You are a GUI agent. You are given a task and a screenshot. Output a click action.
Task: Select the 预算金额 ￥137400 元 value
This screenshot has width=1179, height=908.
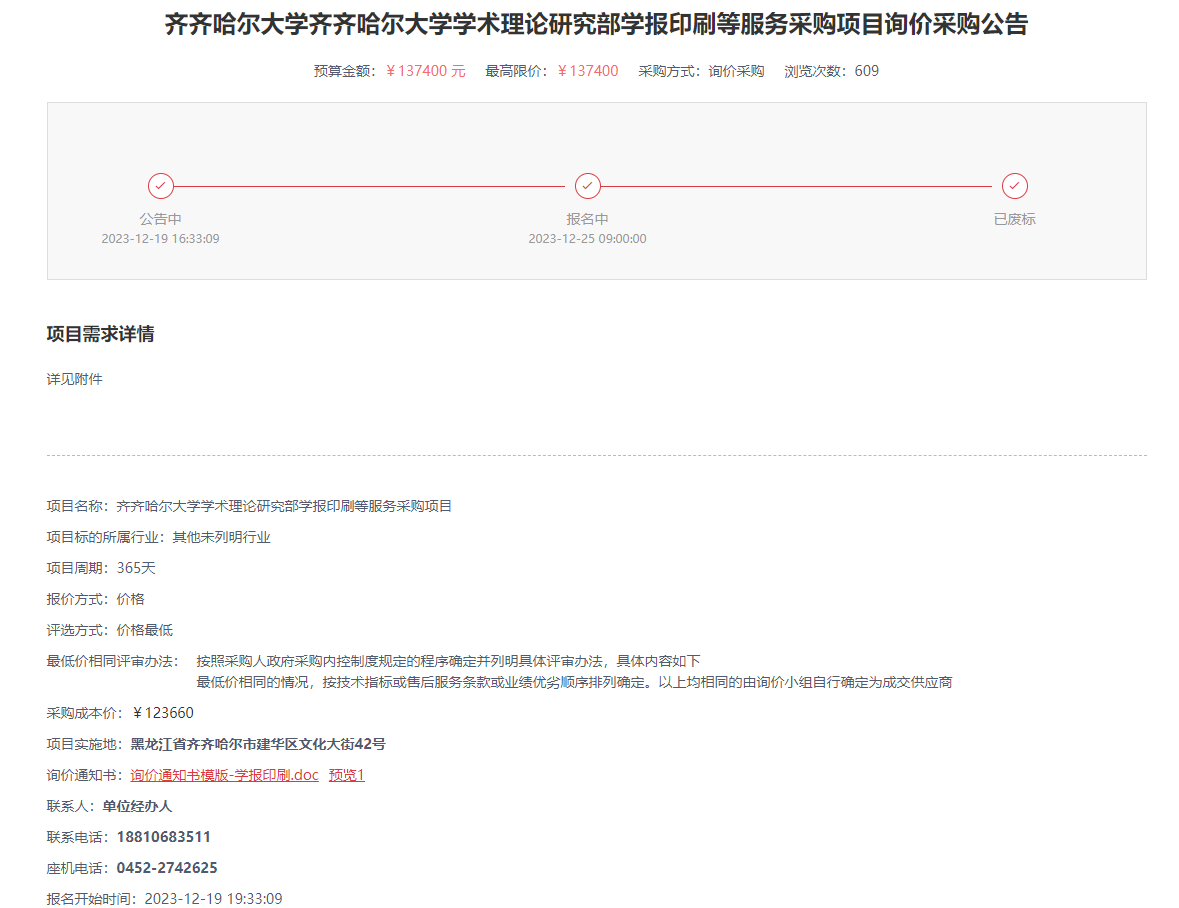(x=426, y=71)
